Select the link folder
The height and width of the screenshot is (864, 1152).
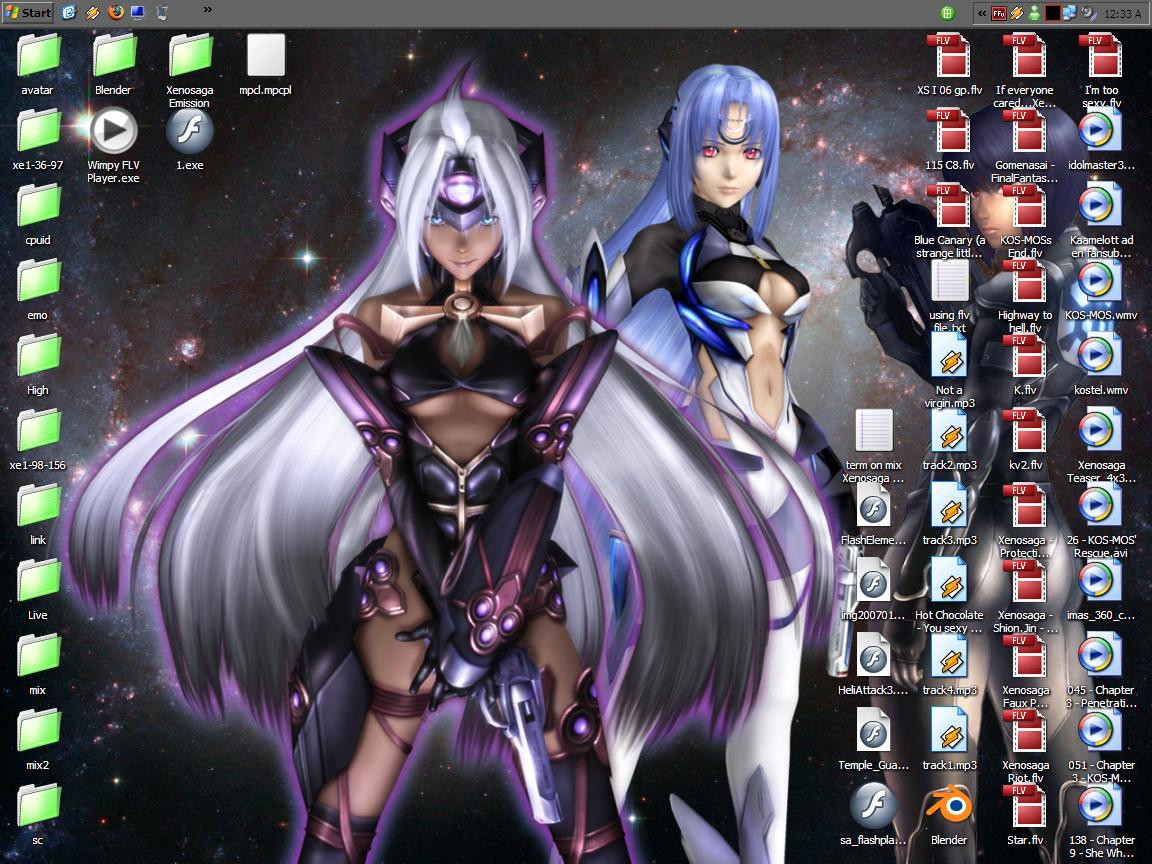37,515
